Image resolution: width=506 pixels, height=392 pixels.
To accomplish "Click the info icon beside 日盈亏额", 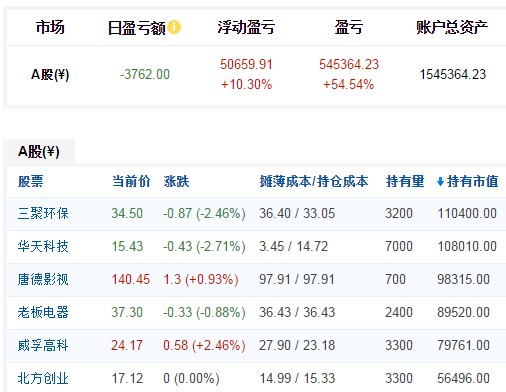I will 174,27.
